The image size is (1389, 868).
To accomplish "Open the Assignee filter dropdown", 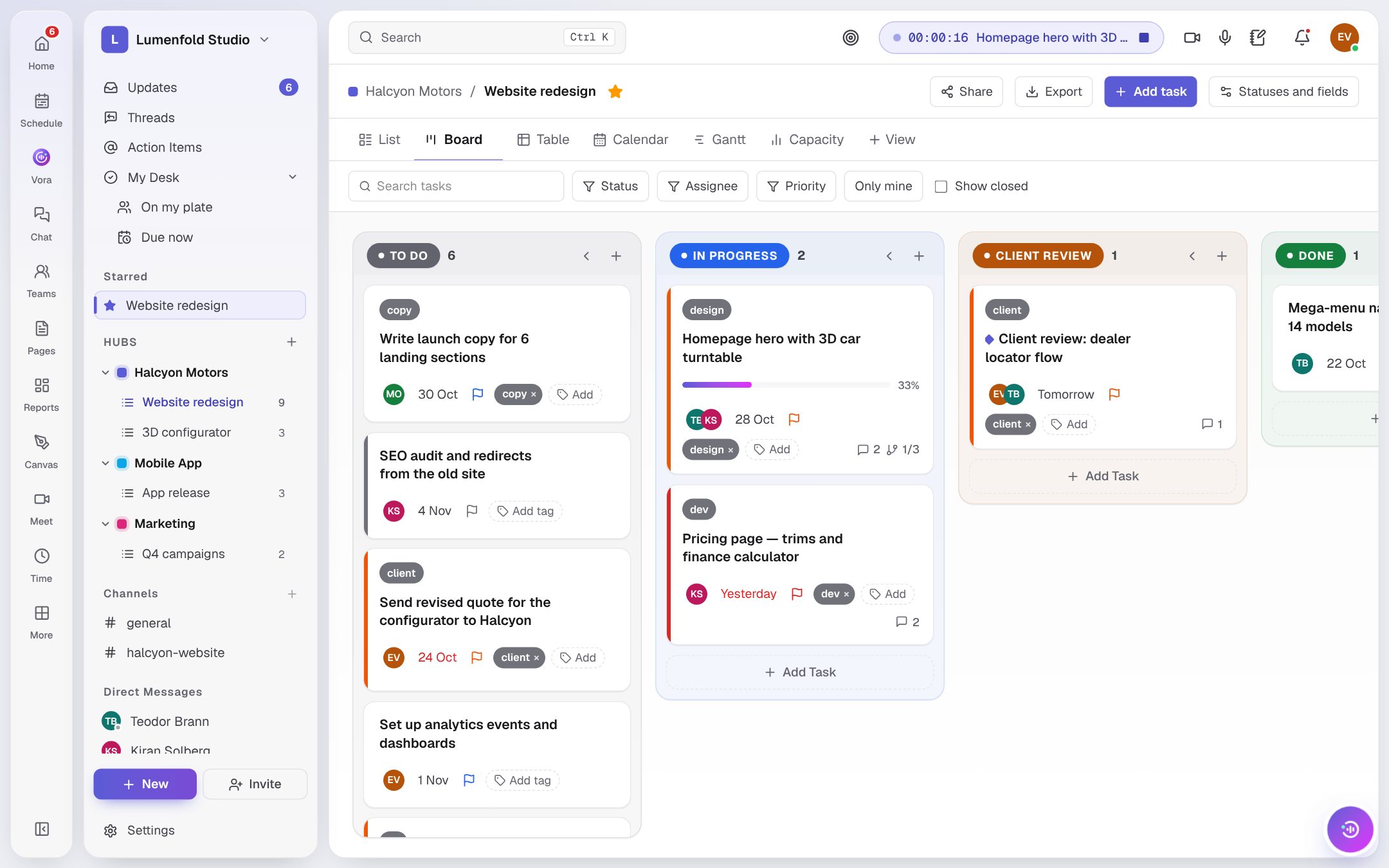I will click(x=702, y=186).
